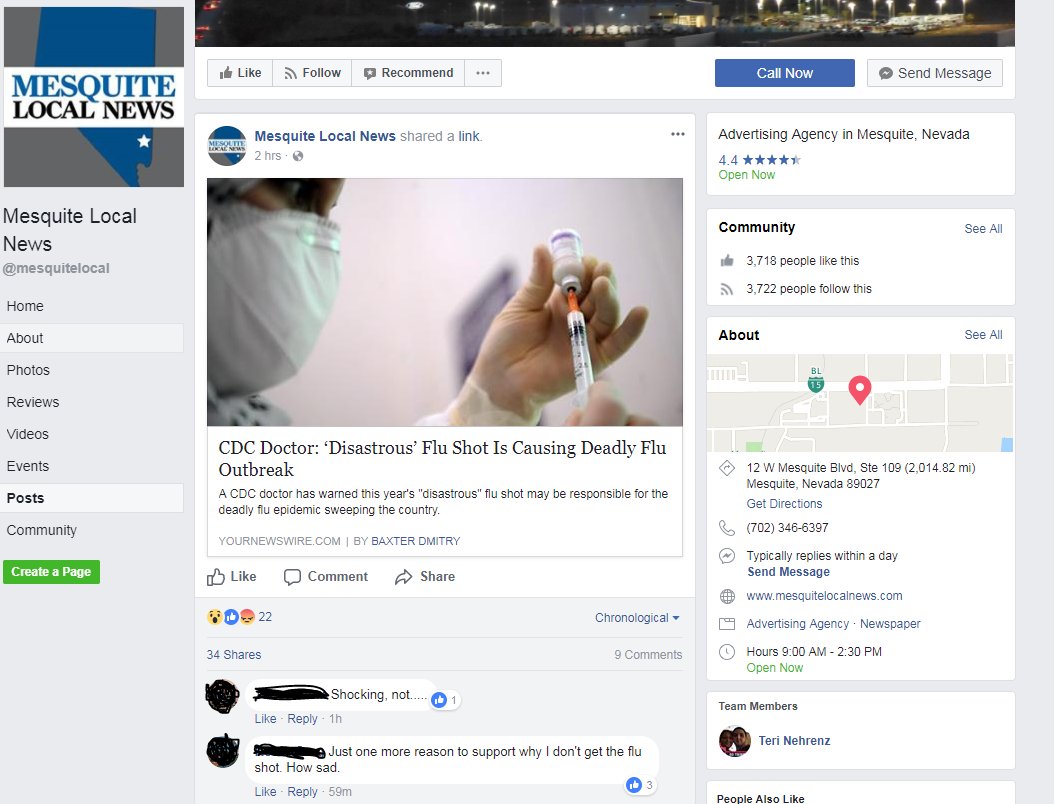Open www.mesquitelocalnews.com website link
Viewport: 1054px width, 804px height.
coord(824,596)
